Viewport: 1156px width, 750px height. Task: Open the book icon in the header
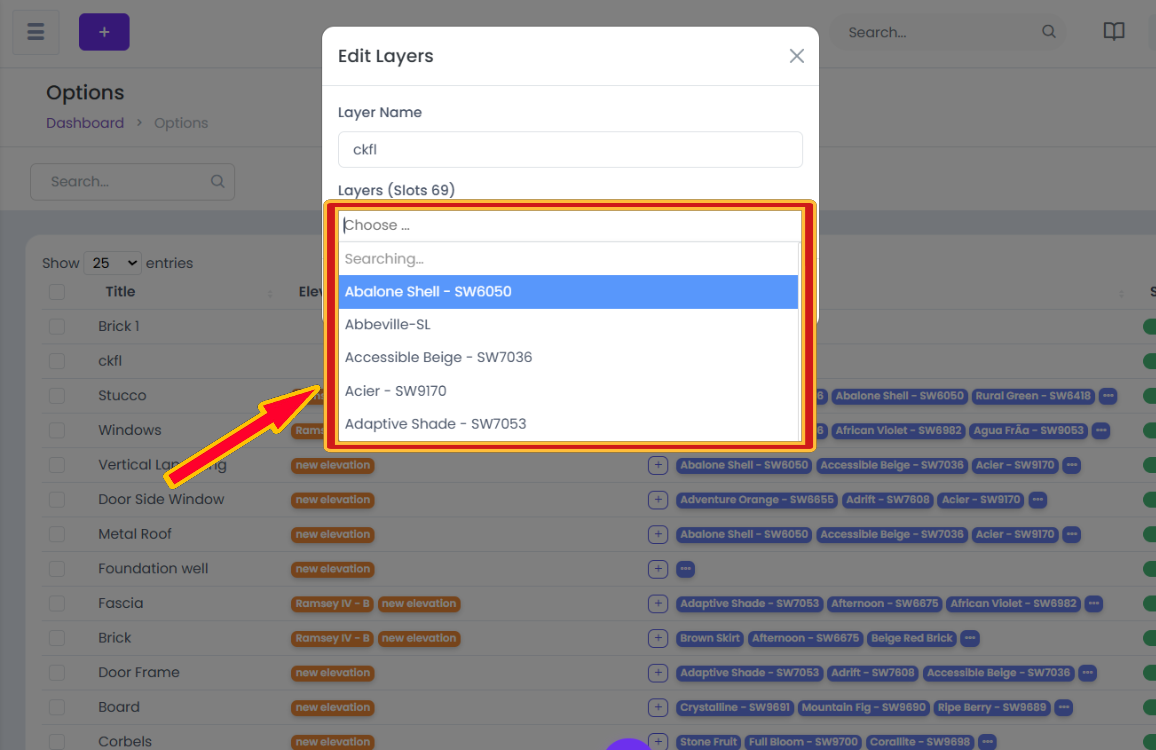pos(1113,32)
